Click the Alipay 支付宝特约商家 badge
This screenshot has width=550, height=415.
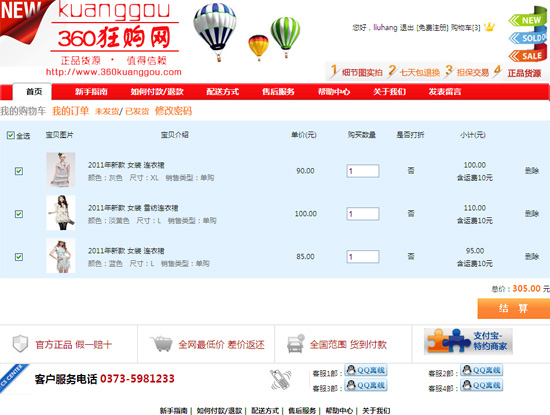click(468, 341)
